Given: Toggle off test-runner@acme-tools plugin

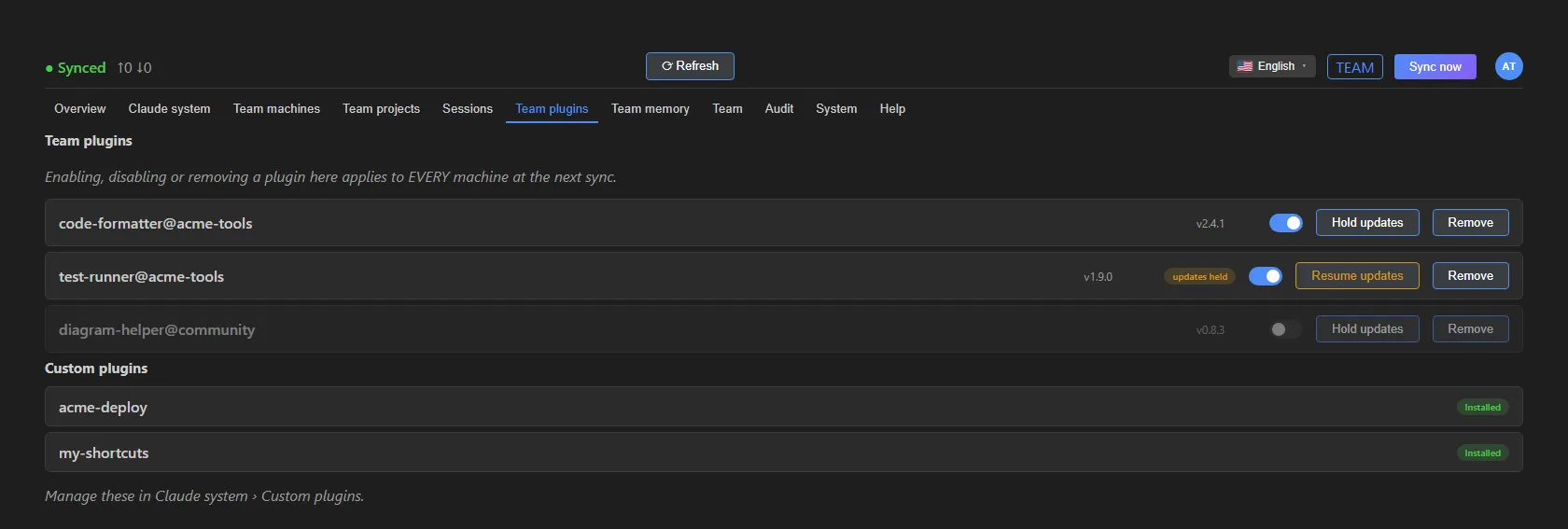Looking at the screenshot, I should tap(1265, 276).
